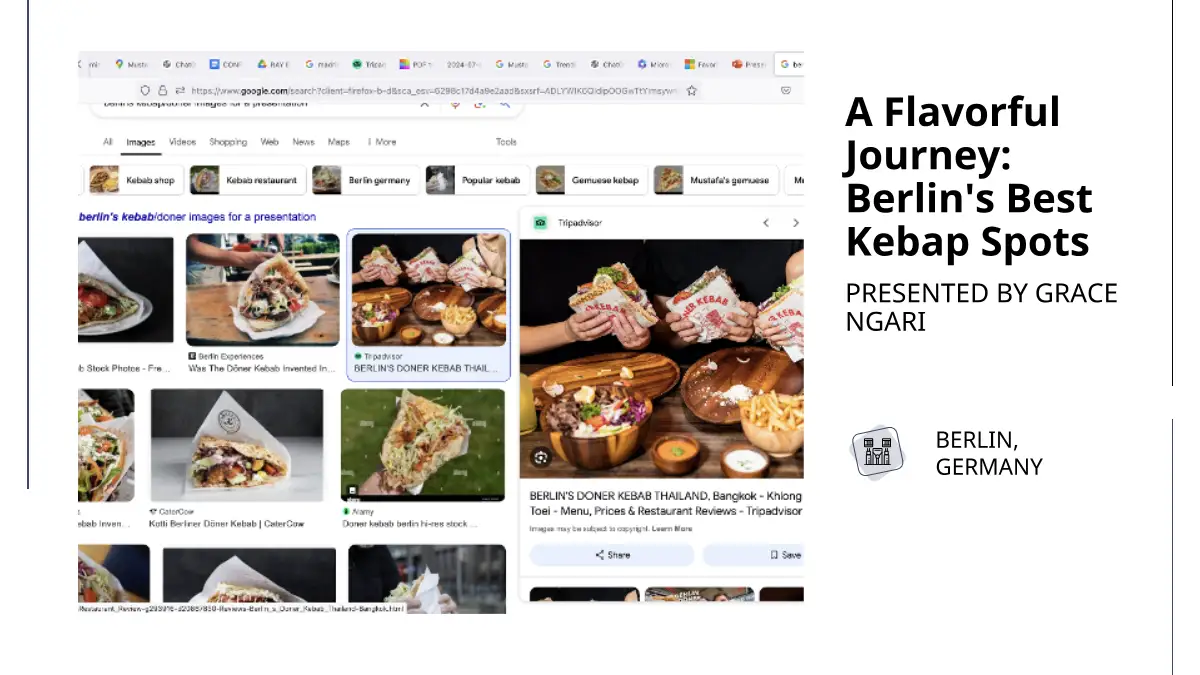Image resolution: width=1200 pixels, height=675 pixels.
Task: Click the padlock icon in address bar
Action: [163, 90]
